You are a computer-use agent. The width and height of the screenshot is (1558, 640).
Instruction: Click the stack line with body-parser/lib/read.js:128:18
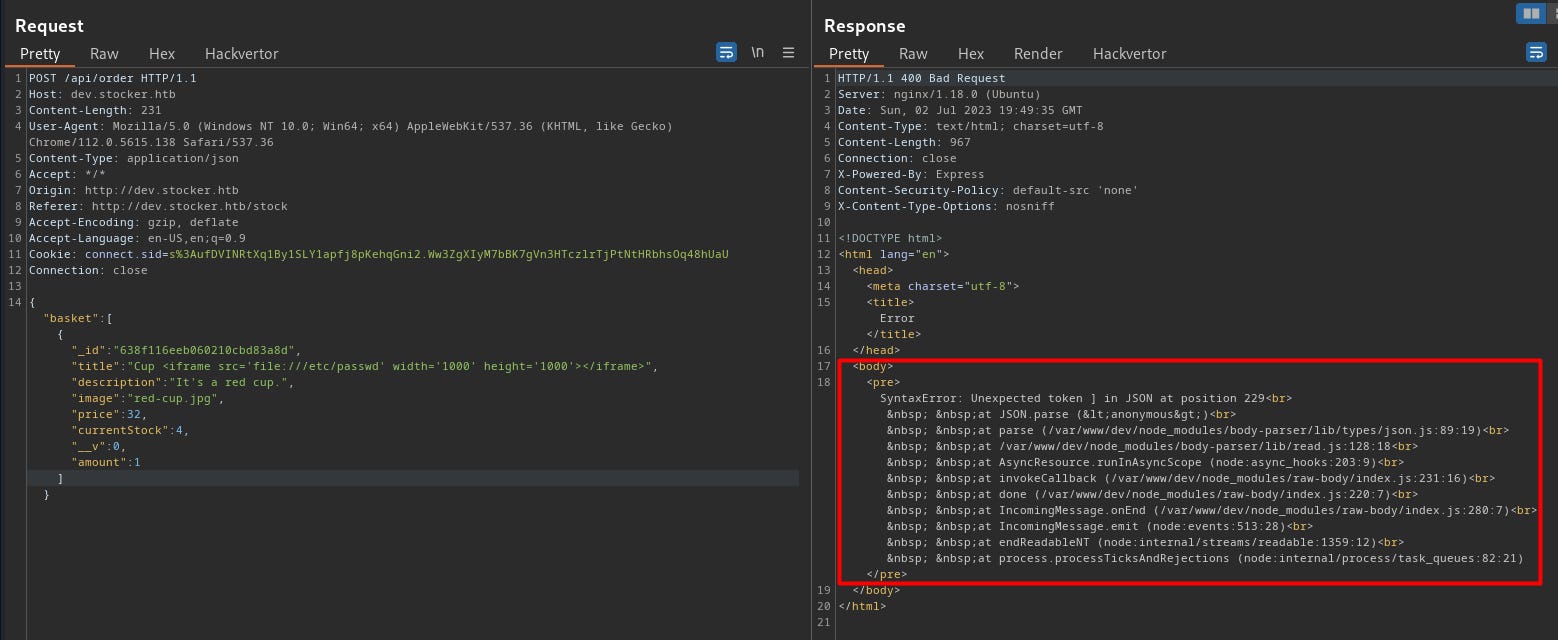(1152, 446)
